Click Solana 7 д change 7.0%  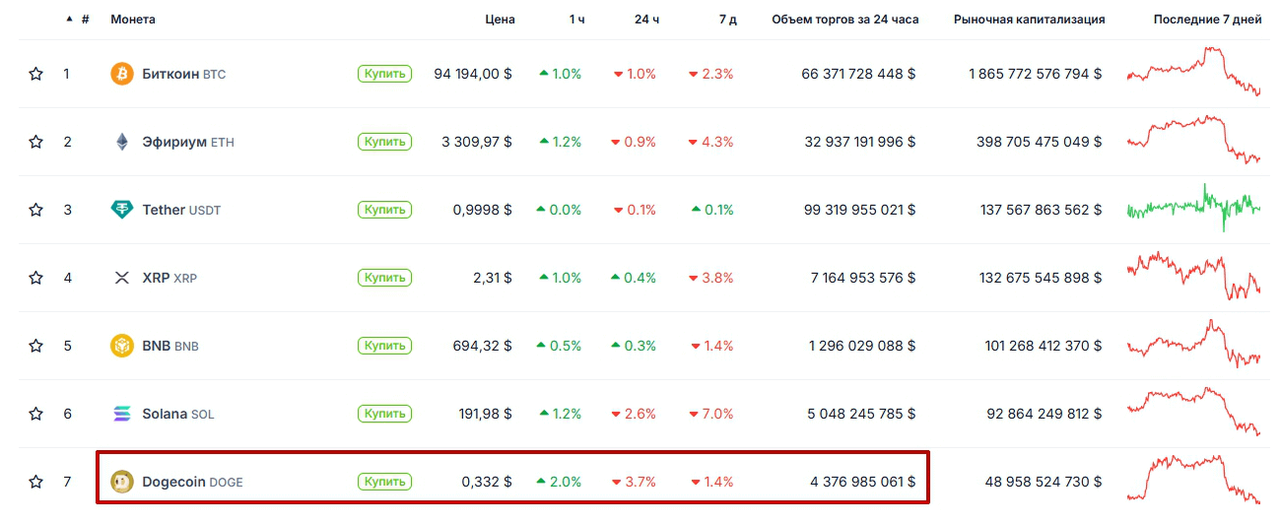point(711,414)
